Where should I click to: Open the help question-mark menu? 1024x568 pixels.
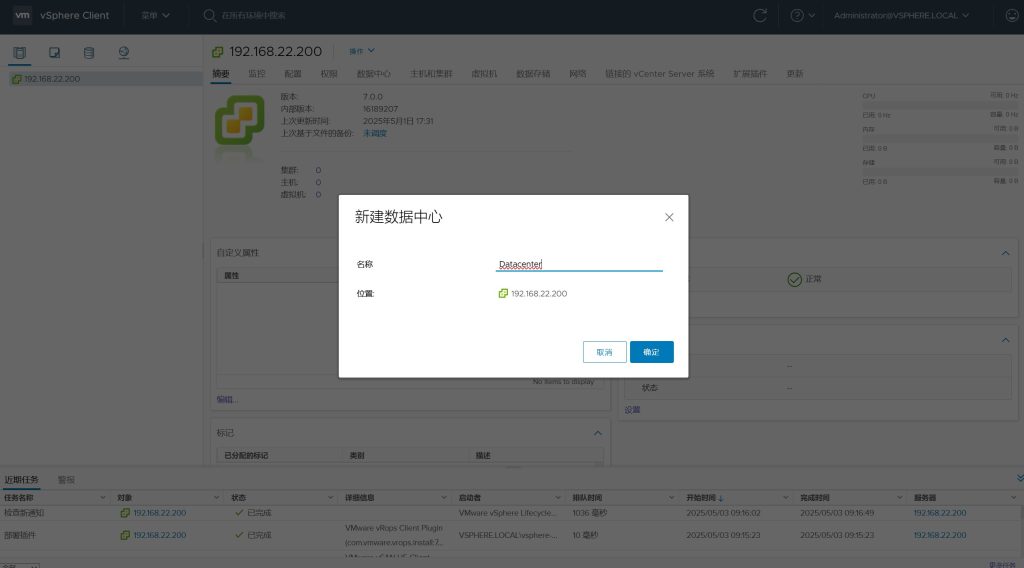click(802, 15)
